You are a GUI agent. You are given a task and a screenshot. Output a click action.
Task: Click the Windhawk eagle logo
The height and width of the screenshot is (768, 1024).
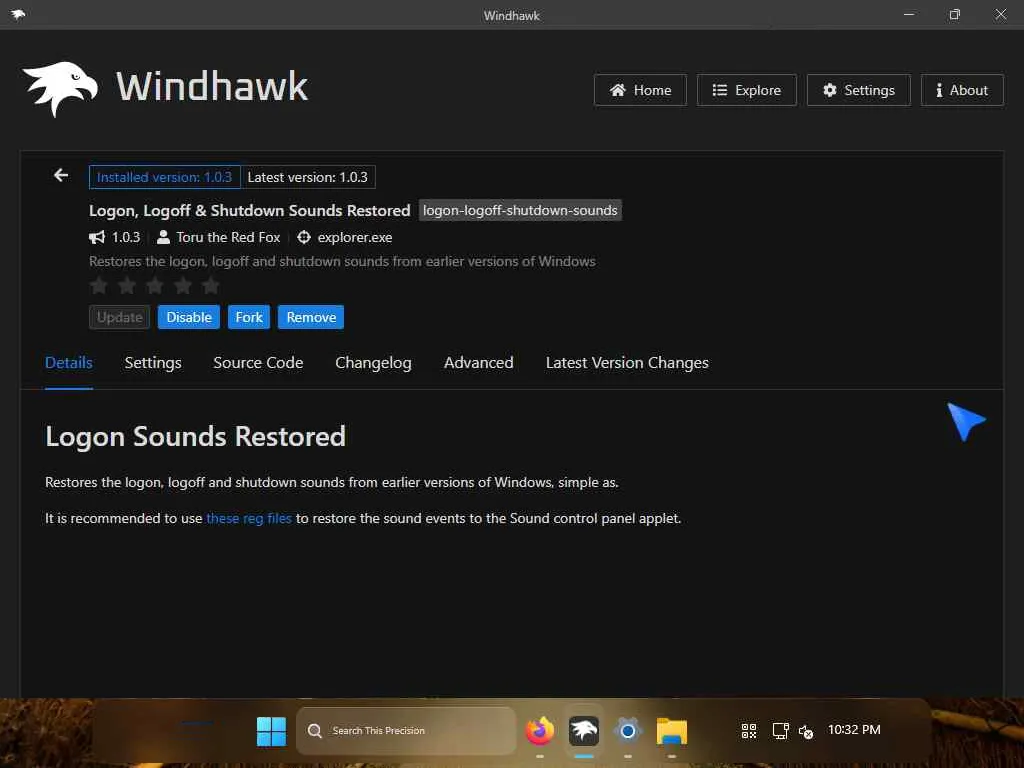(x=60, y=89)
